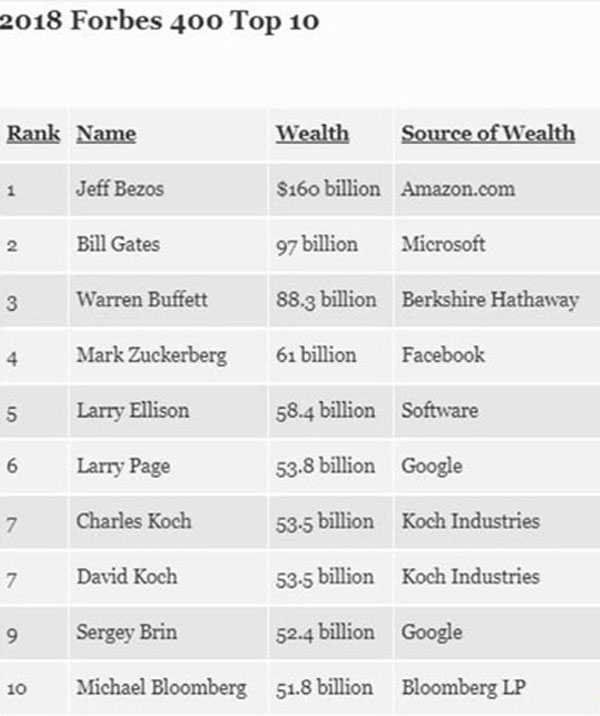The height and width of the screenshot is (716, 600).
Task: Click the Name column header
Action: [106, 133]
